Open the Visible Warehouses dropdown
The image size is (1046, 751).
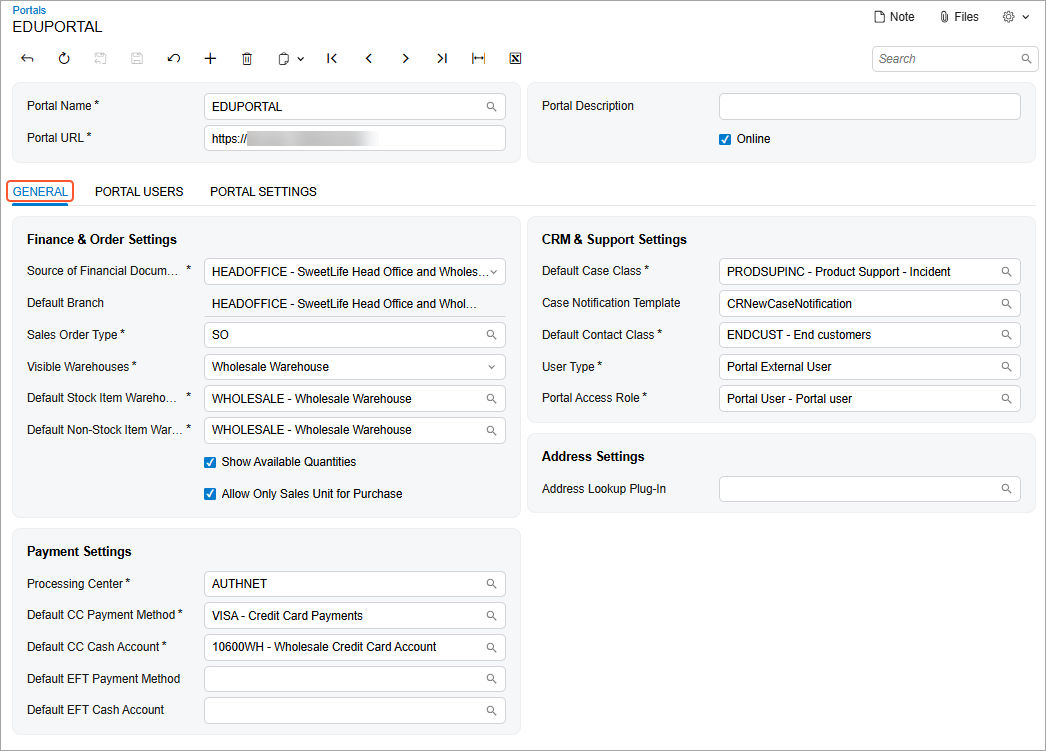click(491, 367)
